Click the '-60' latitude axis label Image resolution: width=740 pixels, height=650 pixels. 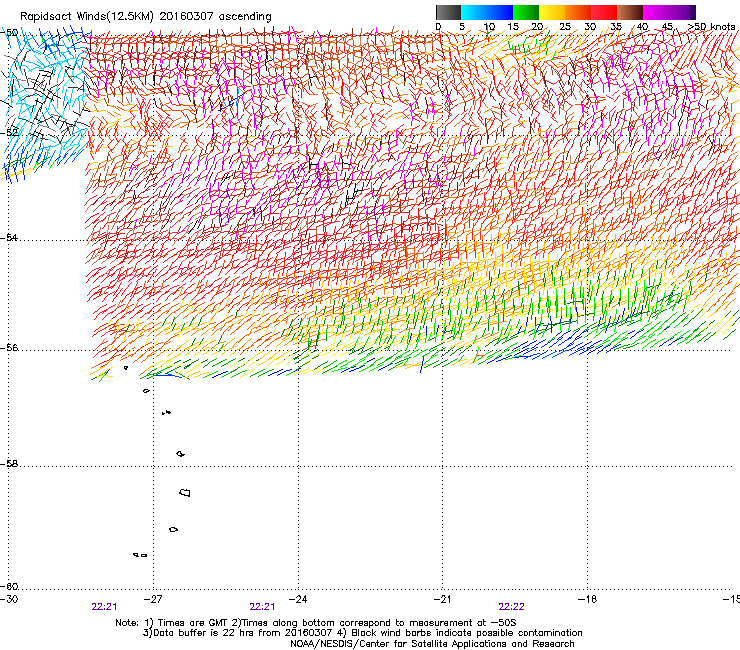[10, 587]
